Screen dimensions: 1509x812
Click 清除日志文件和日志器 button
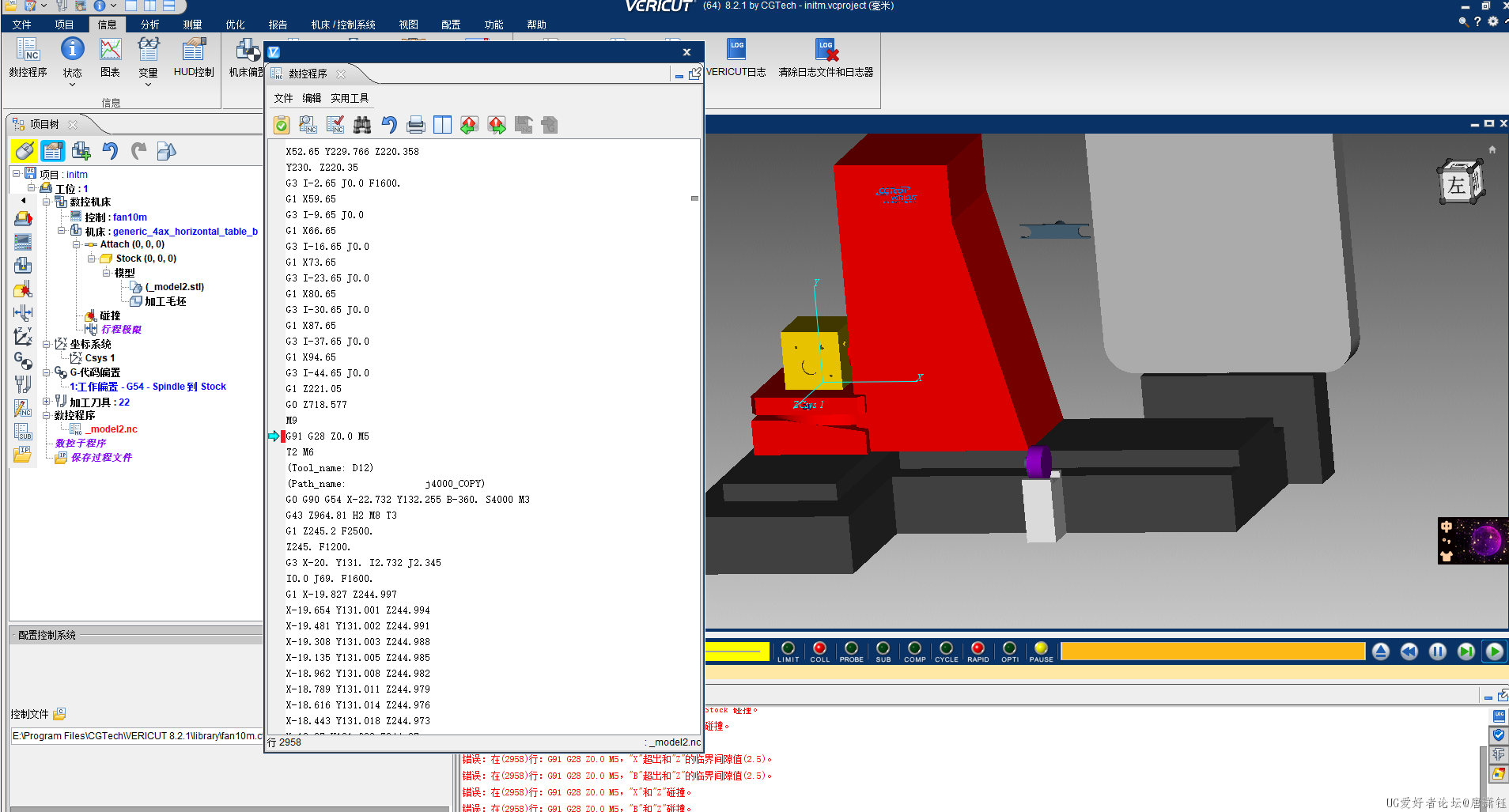tap(826, 58)
